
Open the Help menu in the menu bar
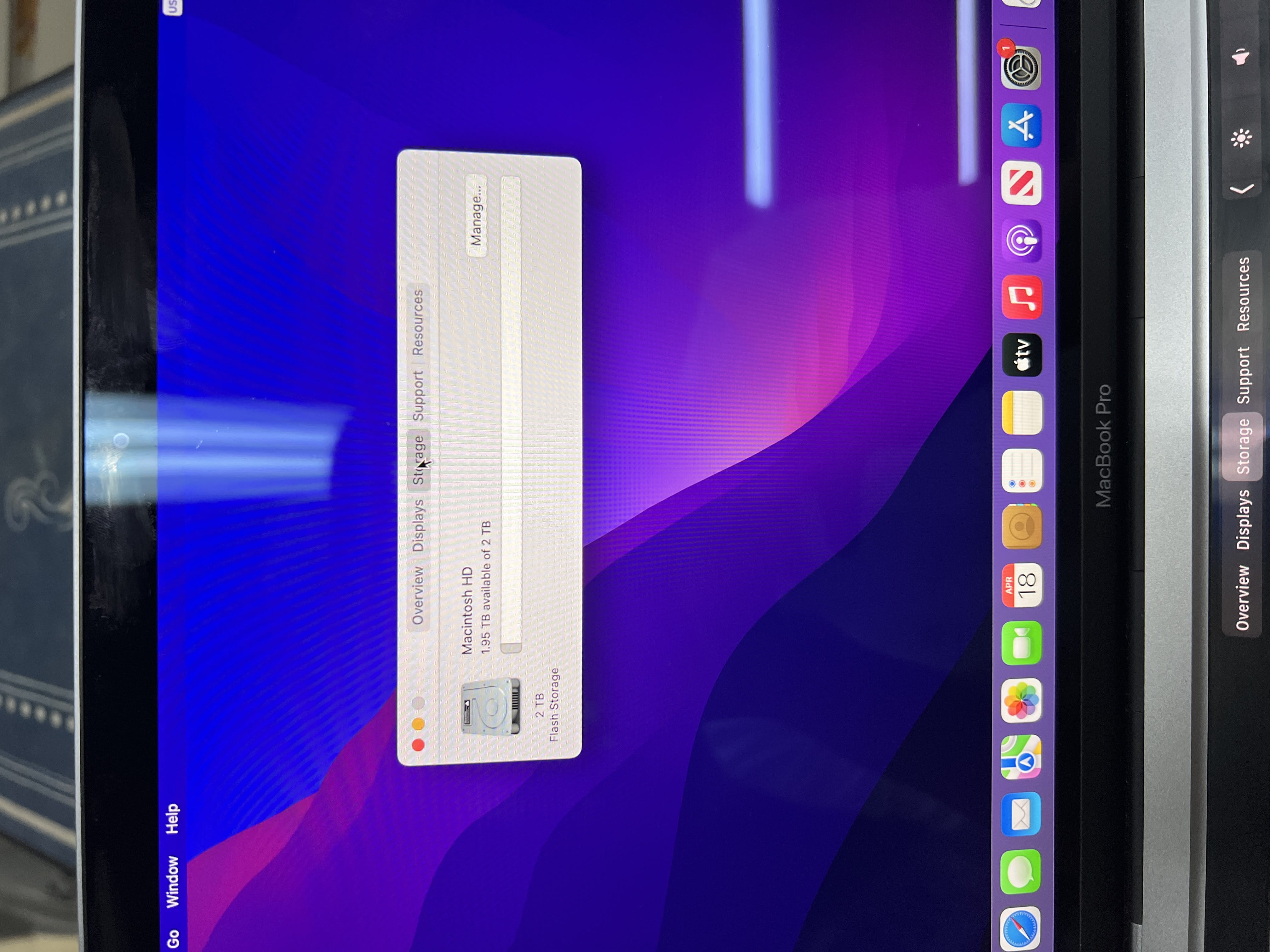(x=172, y=819)
